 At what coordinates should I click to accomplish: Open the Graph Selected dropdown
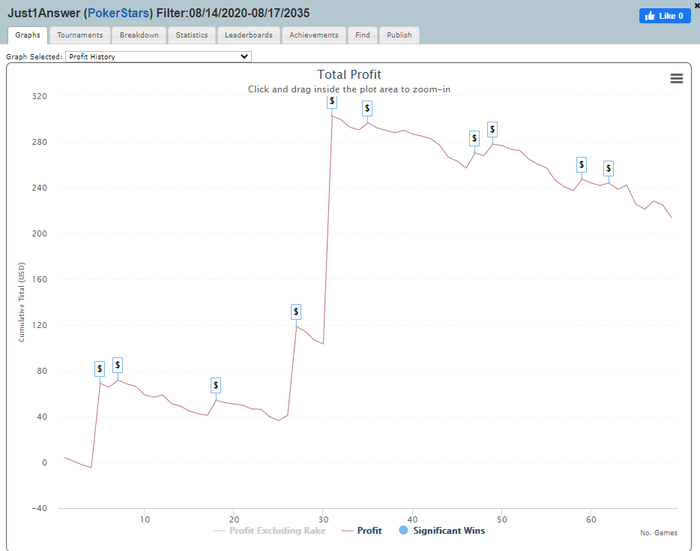pyautogui.click(x=157, y=57)
